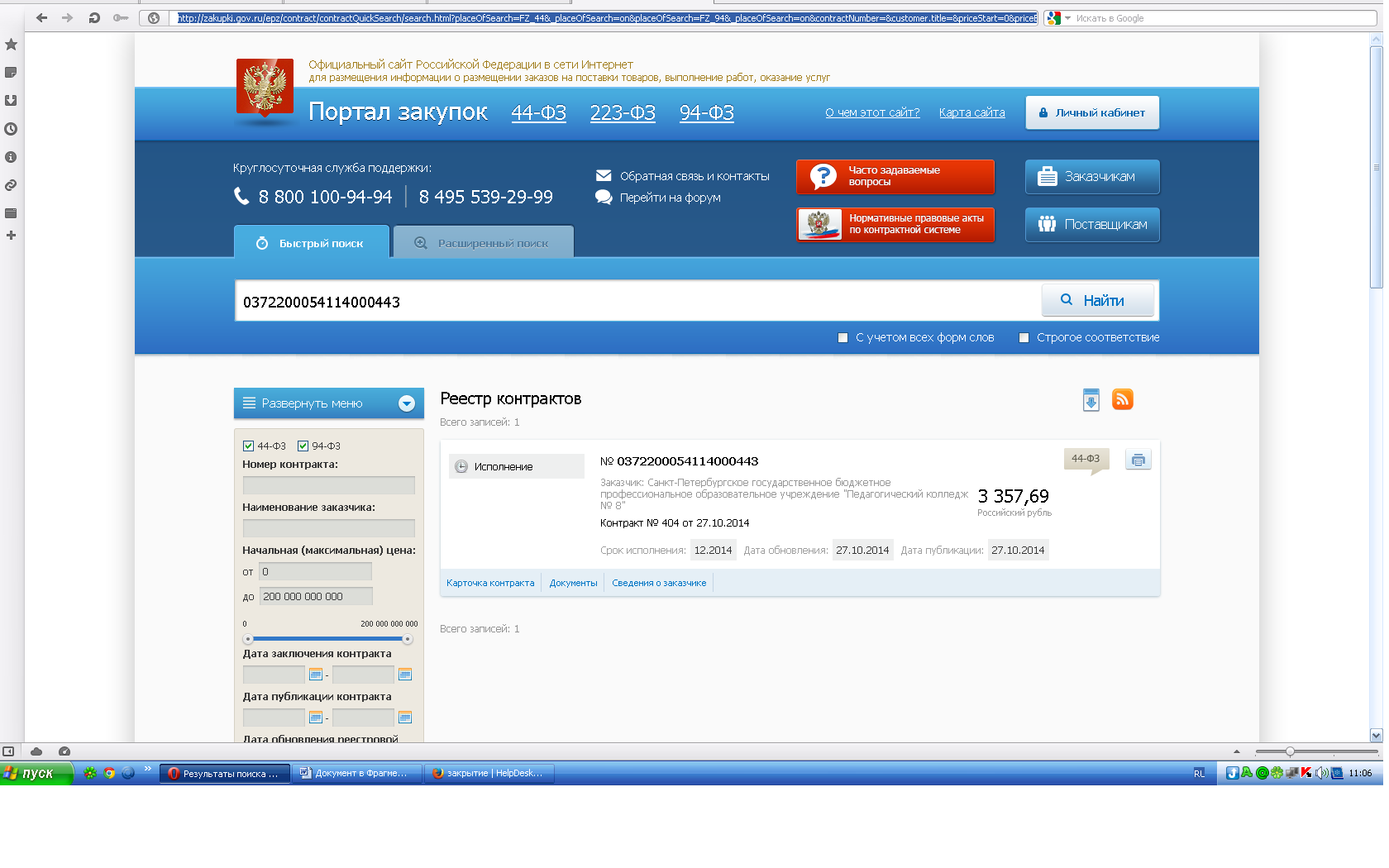Click the RSS feed orange icon
The width and height of the screenshot is (1389, 868).
coord(1122,399)
